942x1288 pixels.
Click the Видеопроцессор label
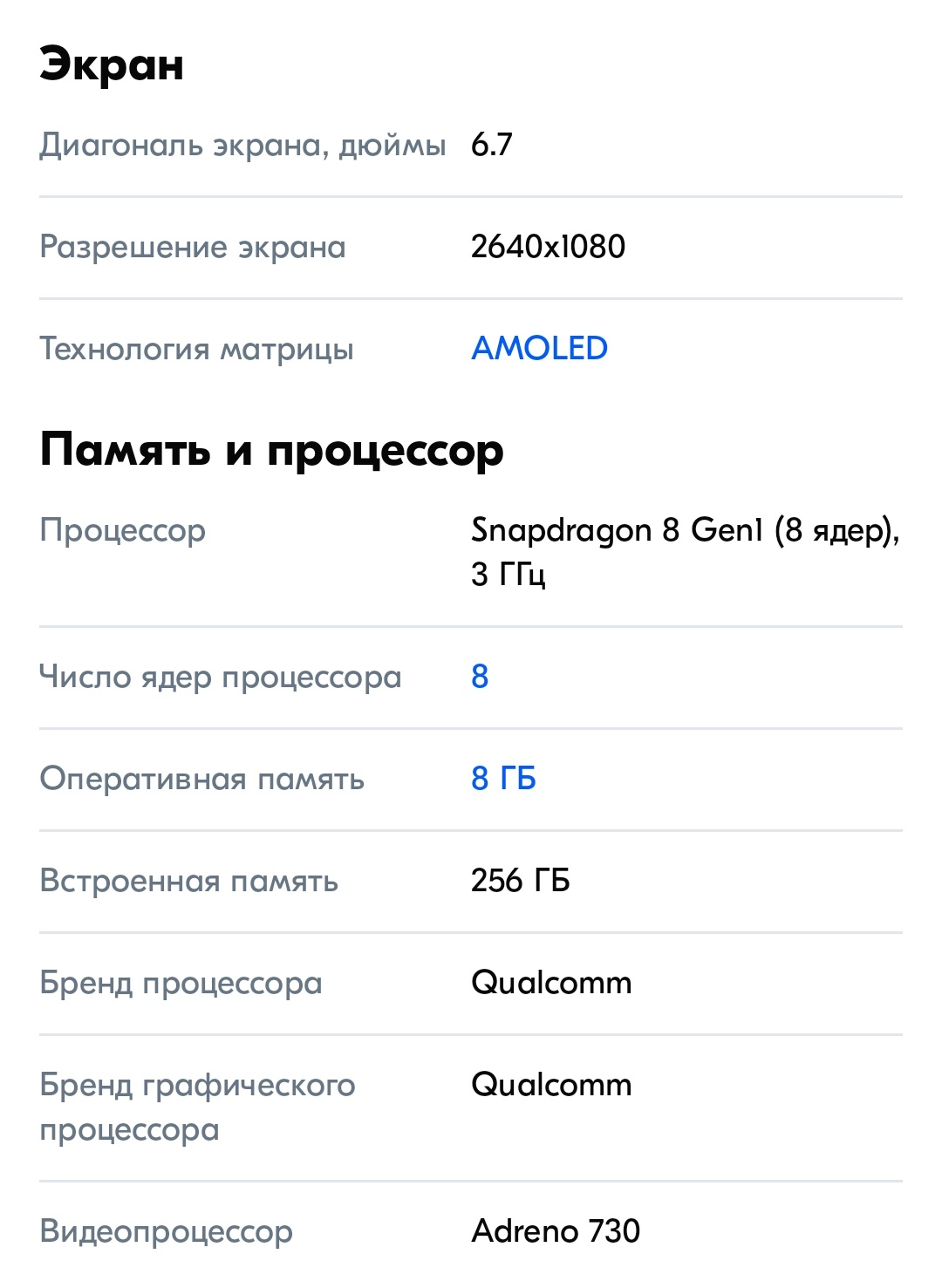166,1231
